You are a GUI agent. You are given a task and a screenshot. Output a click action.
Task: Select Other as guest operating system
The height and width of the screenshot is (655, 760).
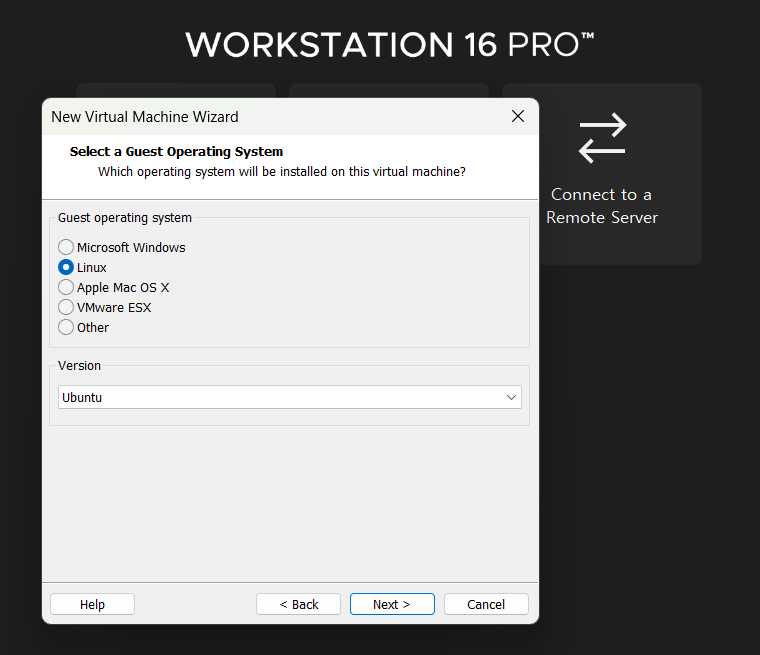(x=66, y=327)
